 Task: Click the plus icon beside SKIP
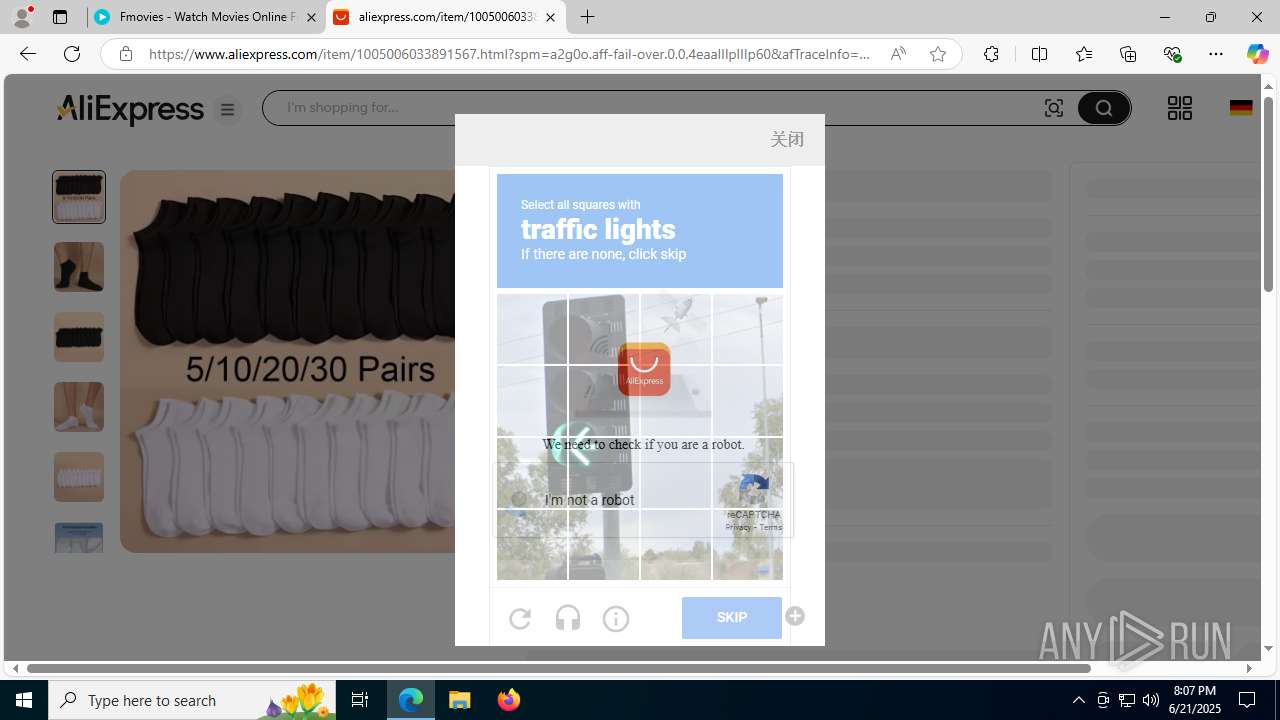tap(795, 616)
